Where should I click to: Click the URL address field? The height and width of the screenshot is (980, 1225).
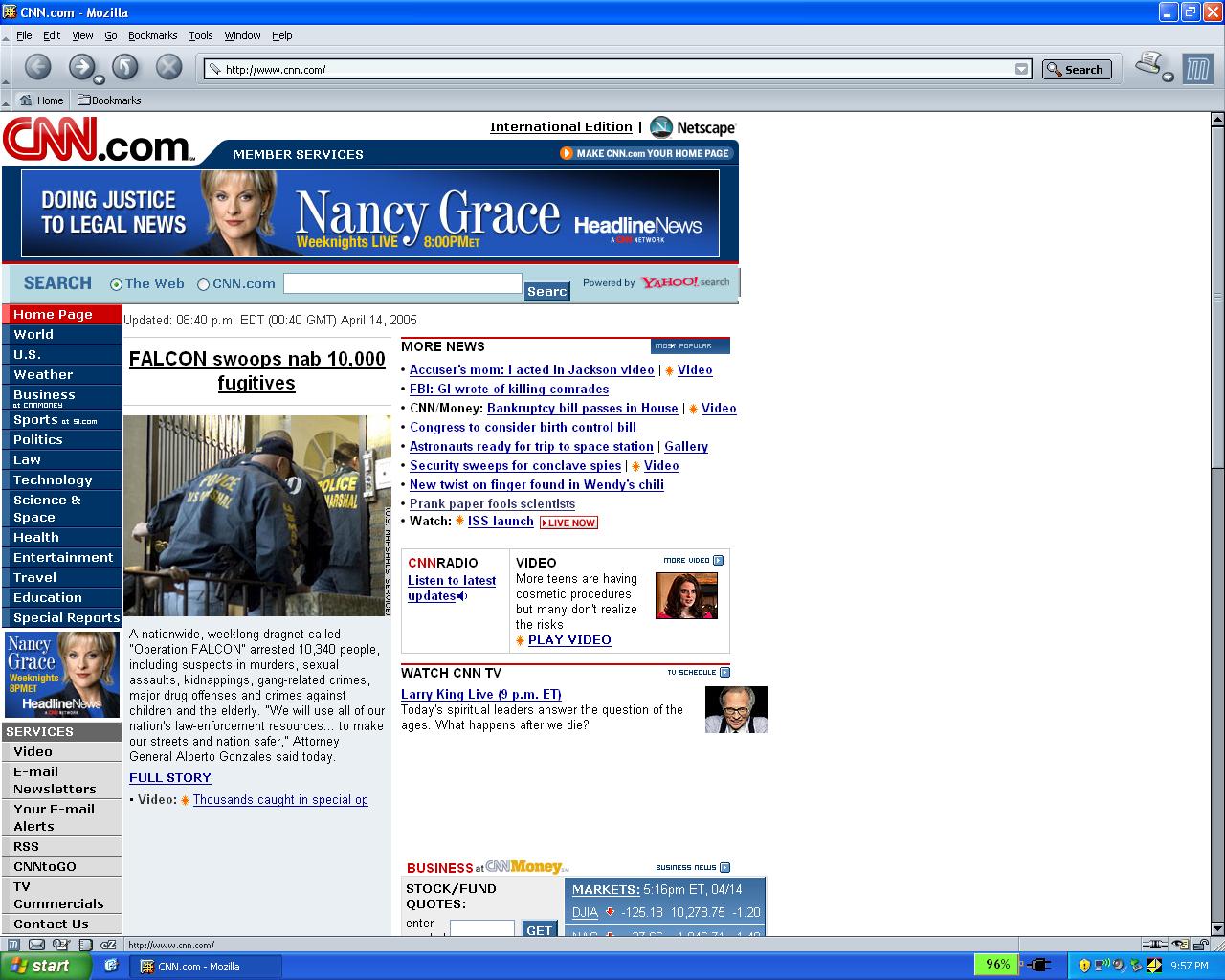[x=617, y=69]
